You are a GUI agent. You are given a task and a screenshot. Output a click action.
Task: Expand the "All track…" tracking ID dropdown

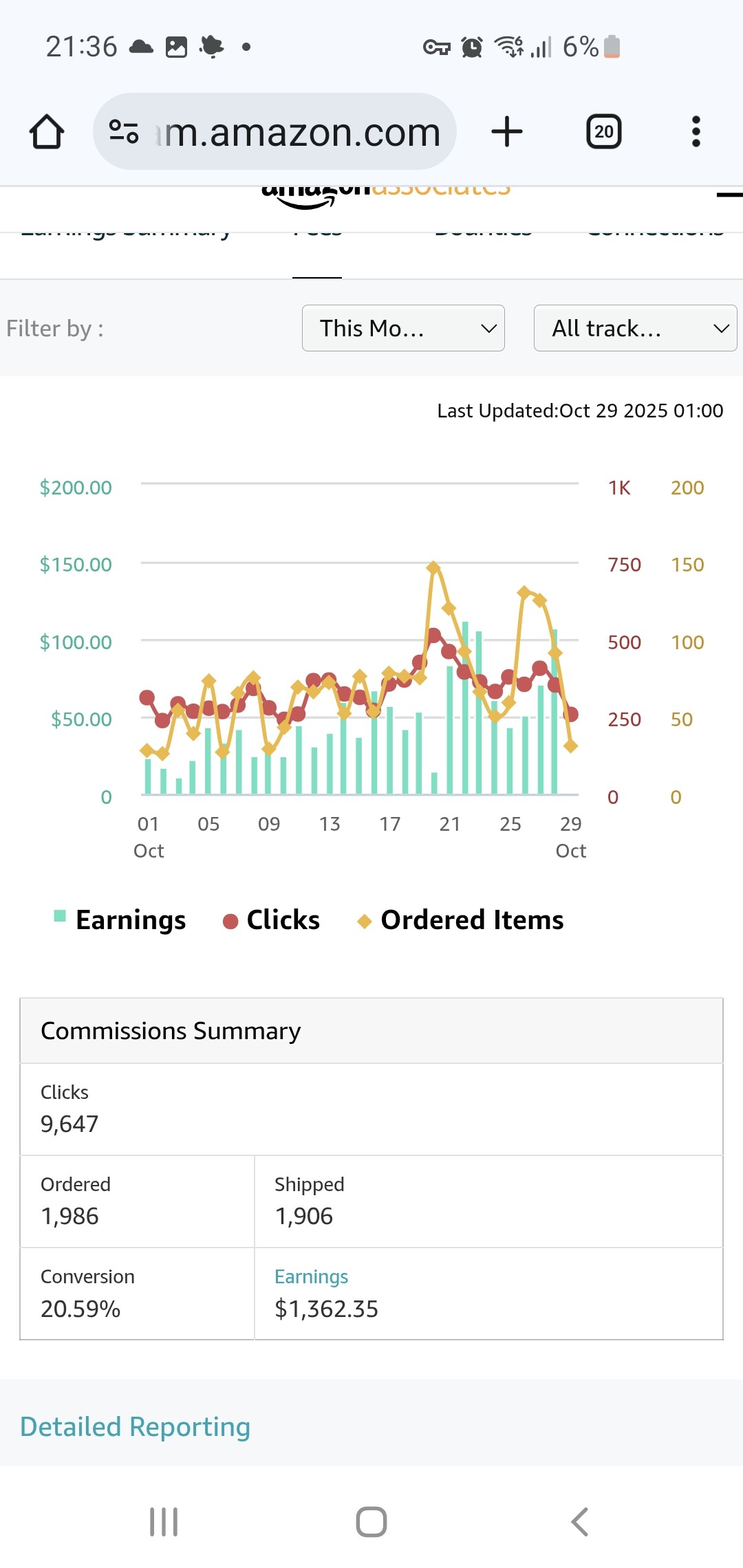click(635, 328)
